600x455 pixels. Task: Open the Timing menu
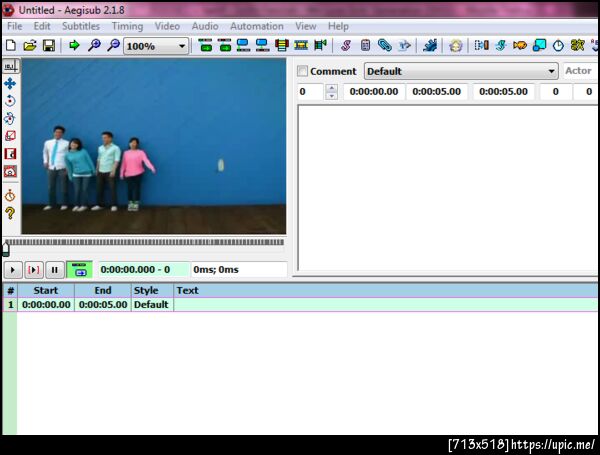point(127,26)
